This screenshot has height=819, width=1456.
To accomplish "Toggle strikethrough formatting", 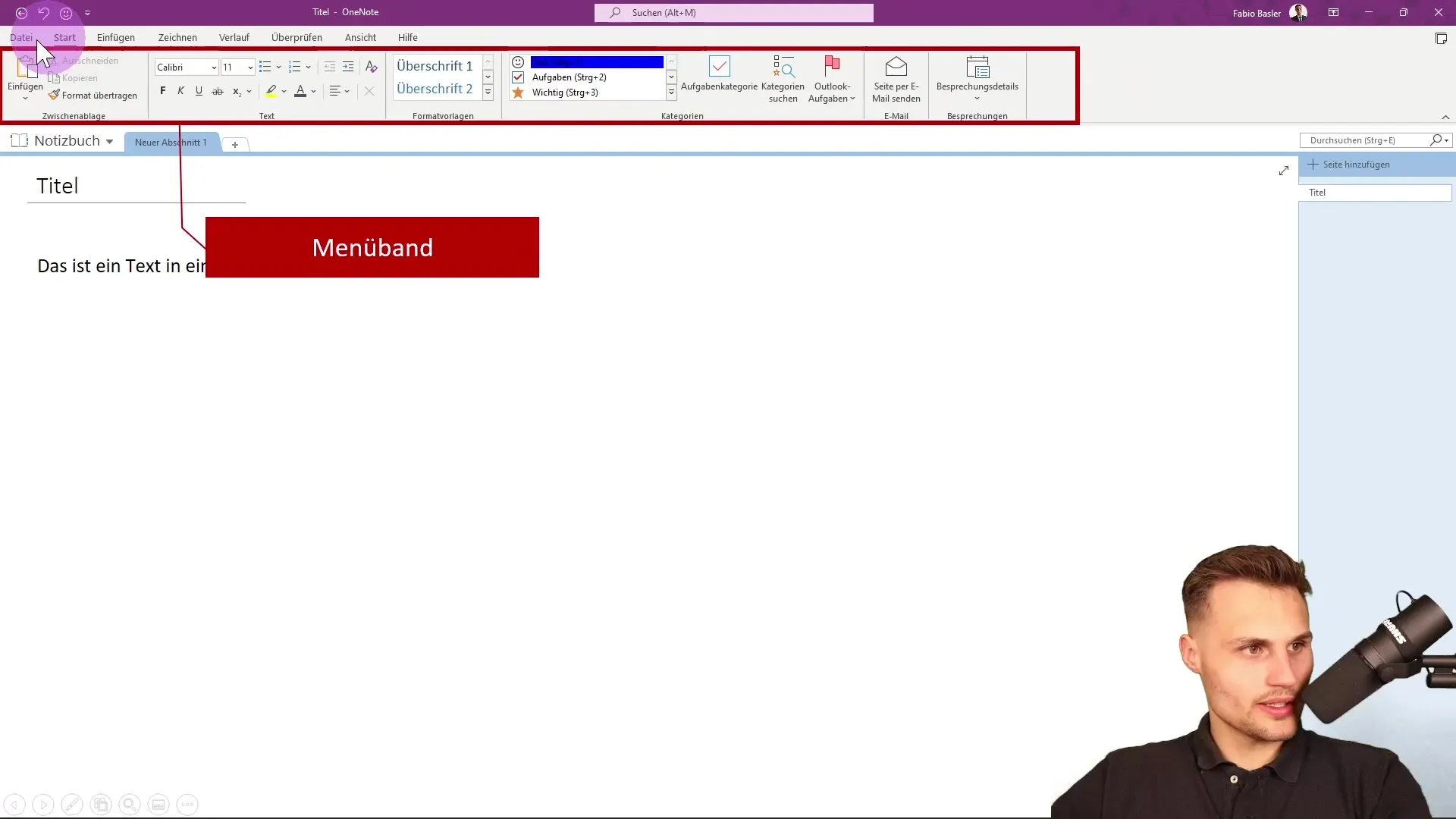I will click(218, 91).
